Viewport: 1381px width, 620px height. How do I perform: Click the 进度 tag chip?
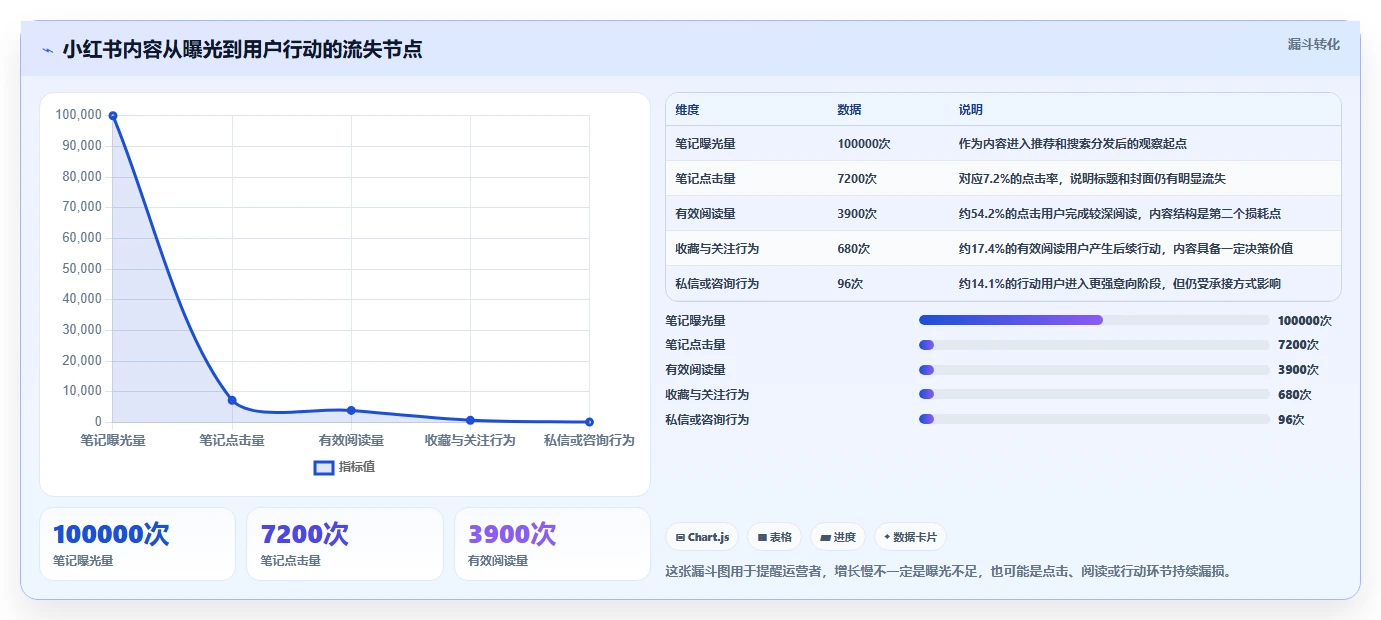tap(838, 537)
